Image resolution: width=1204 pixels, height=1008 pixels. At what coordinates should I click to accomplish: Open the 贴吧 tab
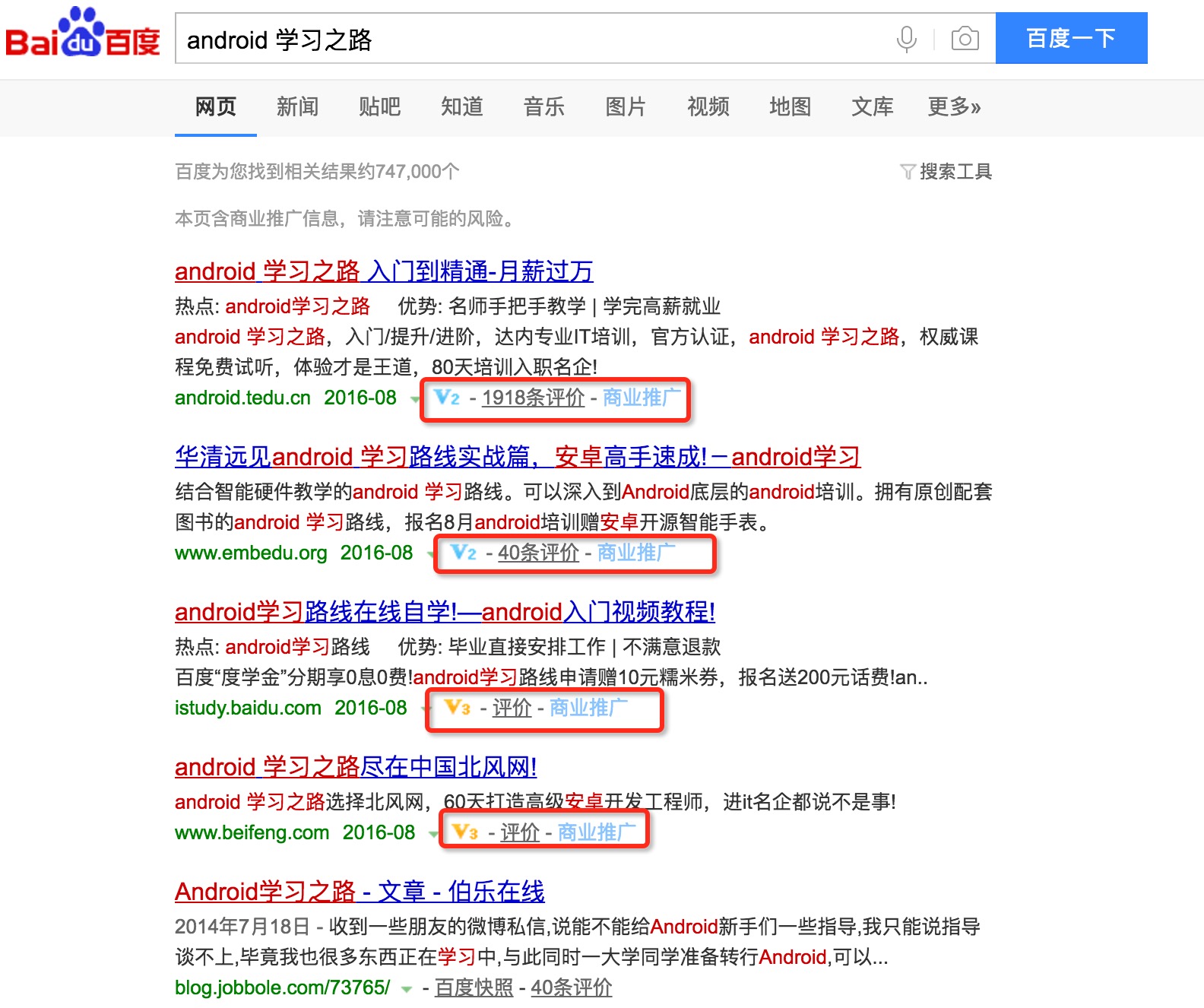pos(380,107)
